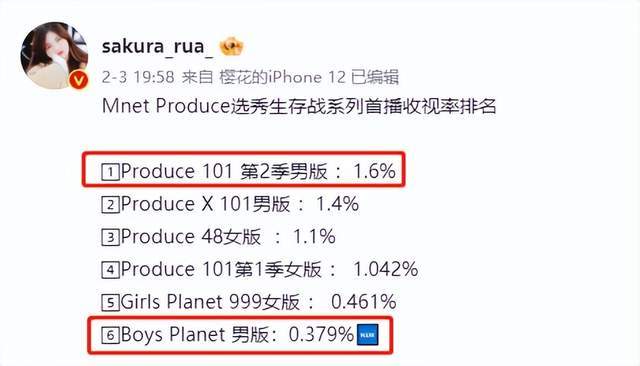Click the boxed number 6 icon

(x=110, y=335)
